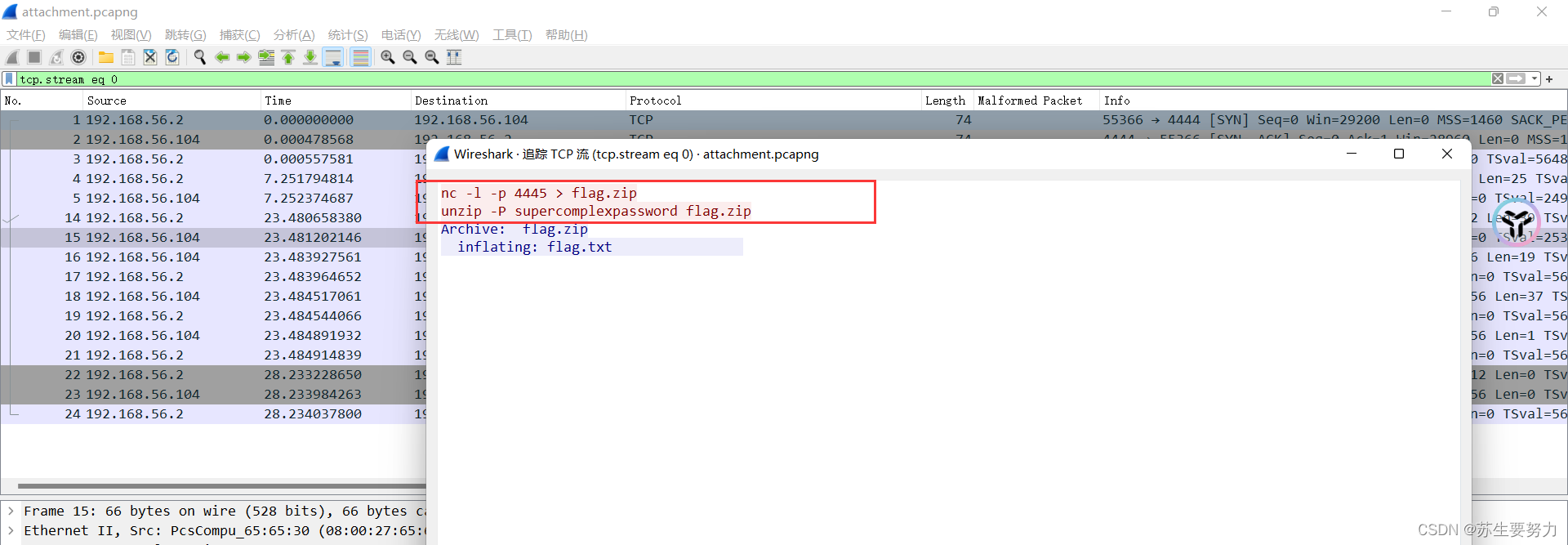Screen dimensions: 1568x545
Task: Sort by Protocol column header
Action: pyautogui.click(x=773, y=101)
